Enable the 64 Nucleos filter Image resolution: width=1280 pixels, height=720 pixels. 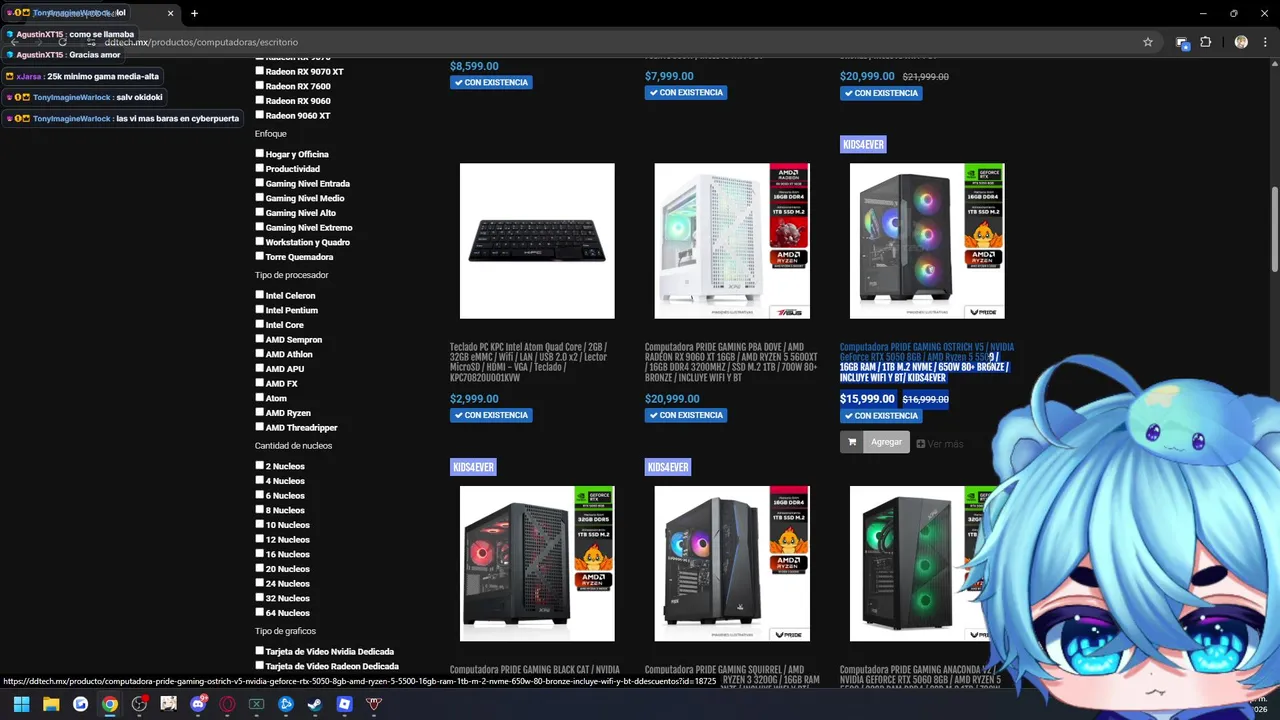260,612
